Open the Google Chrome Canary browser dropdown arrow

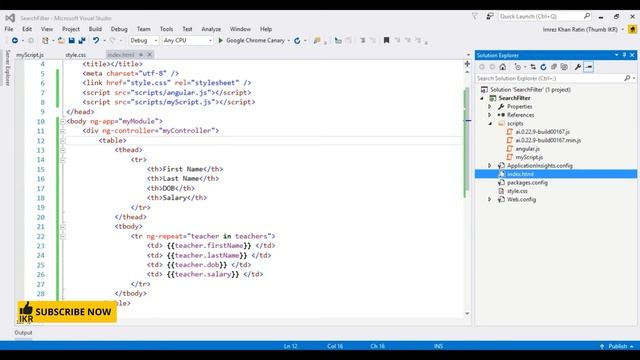[x=289, y=40]
